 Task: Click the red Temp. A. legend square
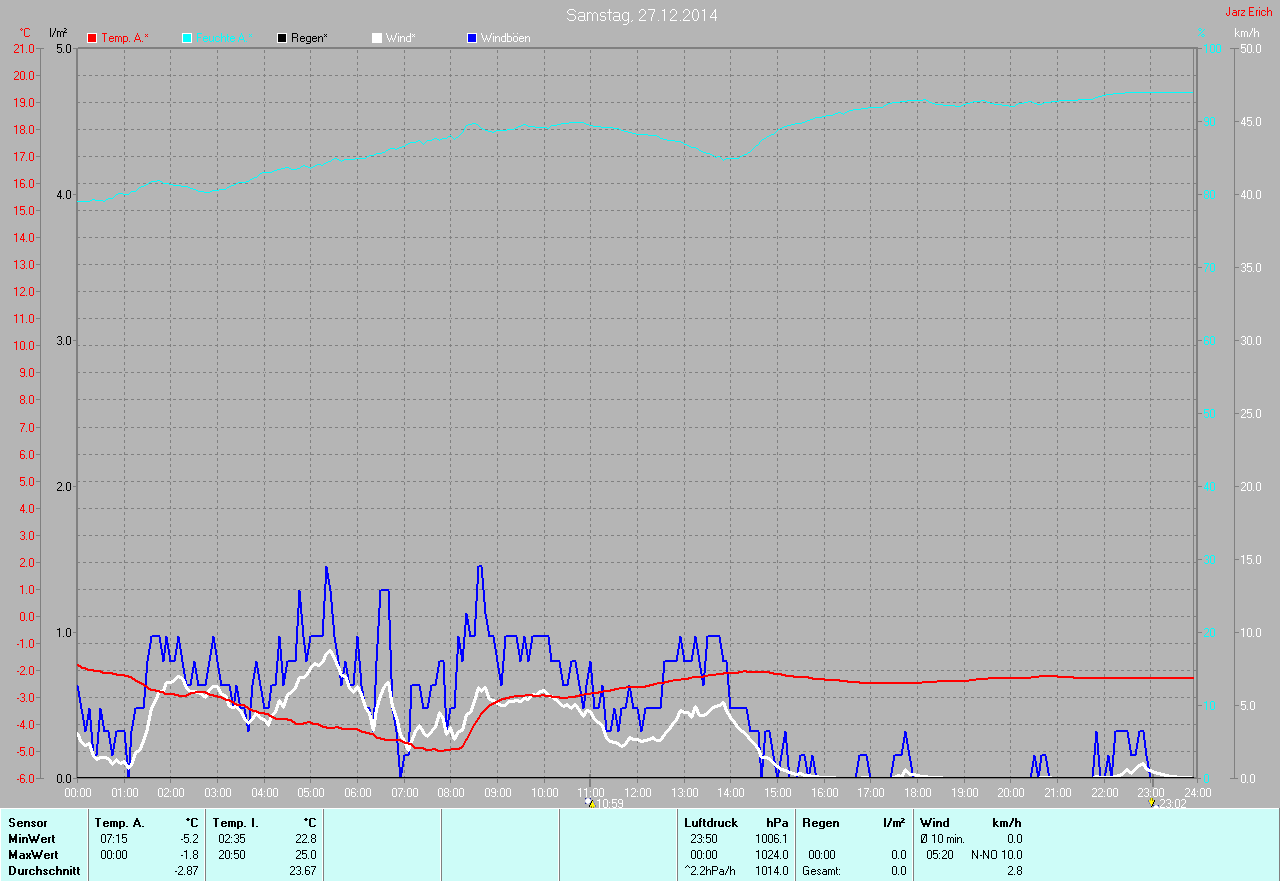[92, 38]
